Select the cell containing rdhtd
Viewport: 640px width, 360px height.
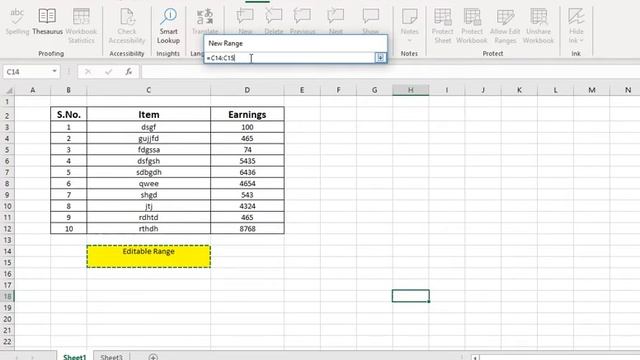(149, 217)
